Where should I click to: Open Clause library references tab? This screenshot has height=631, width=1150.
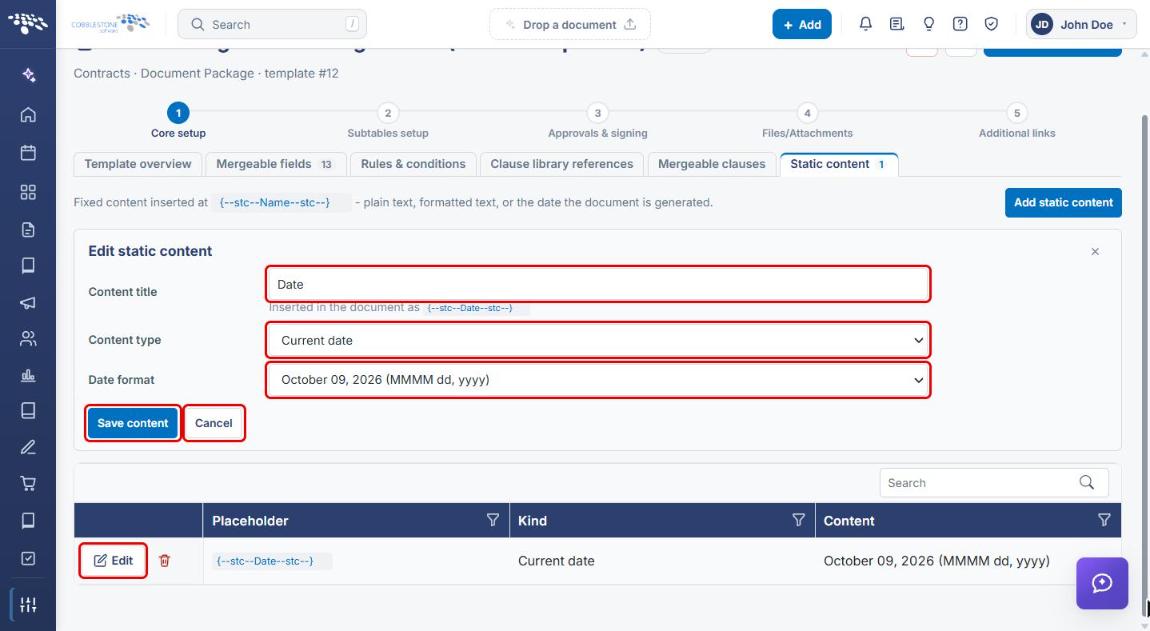[562, 164]
